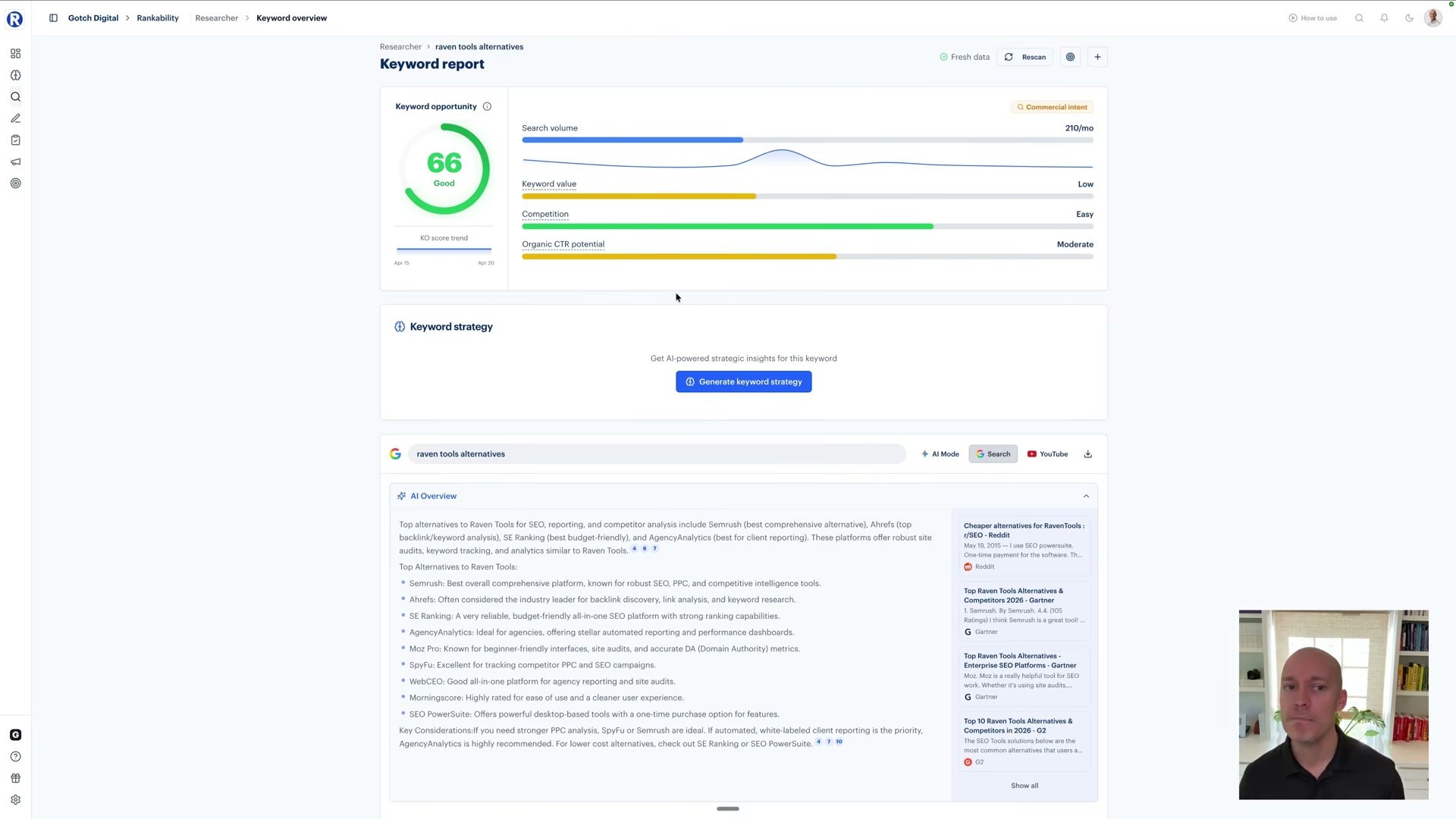Open Enterprise SEO Platforms Gartner source card
The height and width of the screenshot is (819, 1456).
pos(1025,676)
